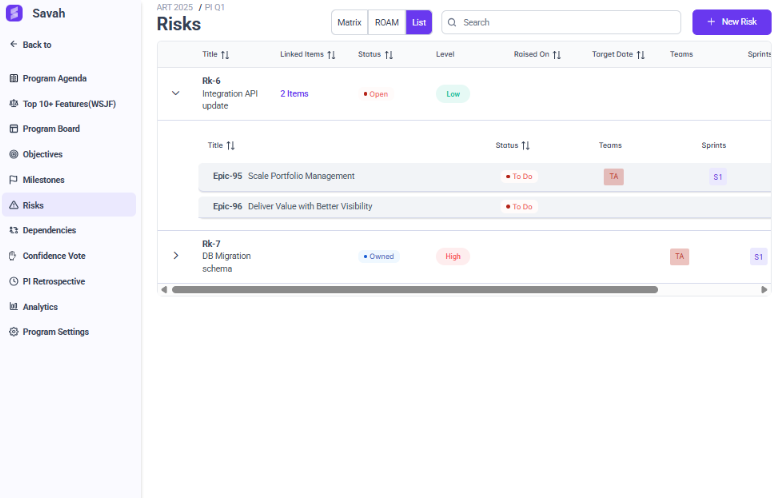This screenshot has width=779, height=498.
Task: Collapse the Rk-6 risk row
Action: point(176,93)
